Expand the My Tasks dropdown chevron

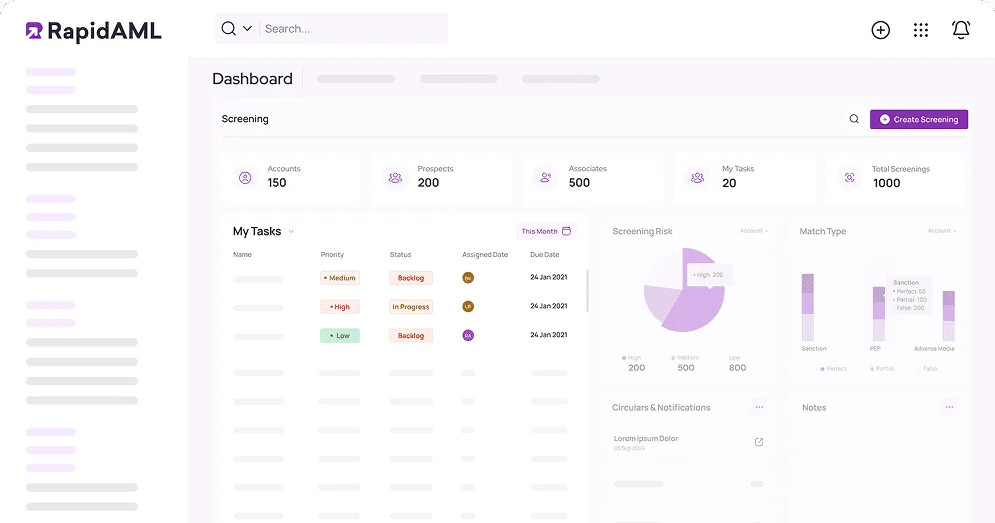tap(291, 232)
